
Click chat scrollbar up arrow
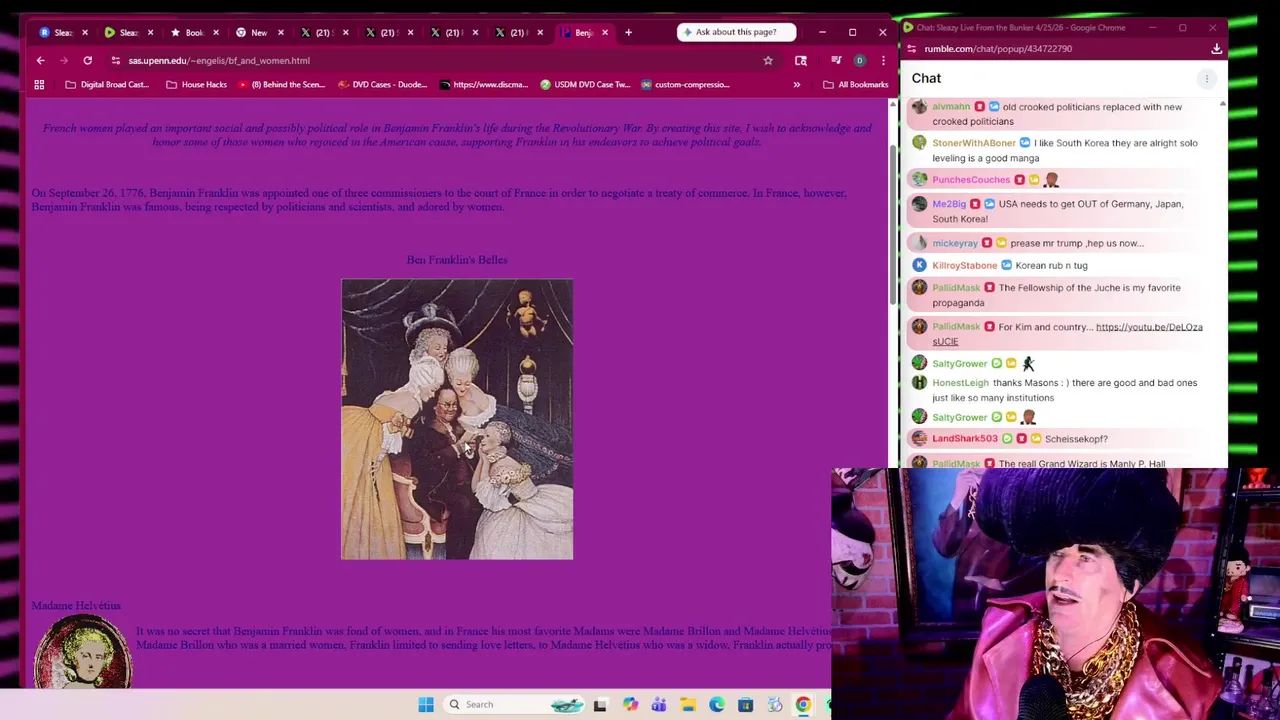(x=1222, y=104)
